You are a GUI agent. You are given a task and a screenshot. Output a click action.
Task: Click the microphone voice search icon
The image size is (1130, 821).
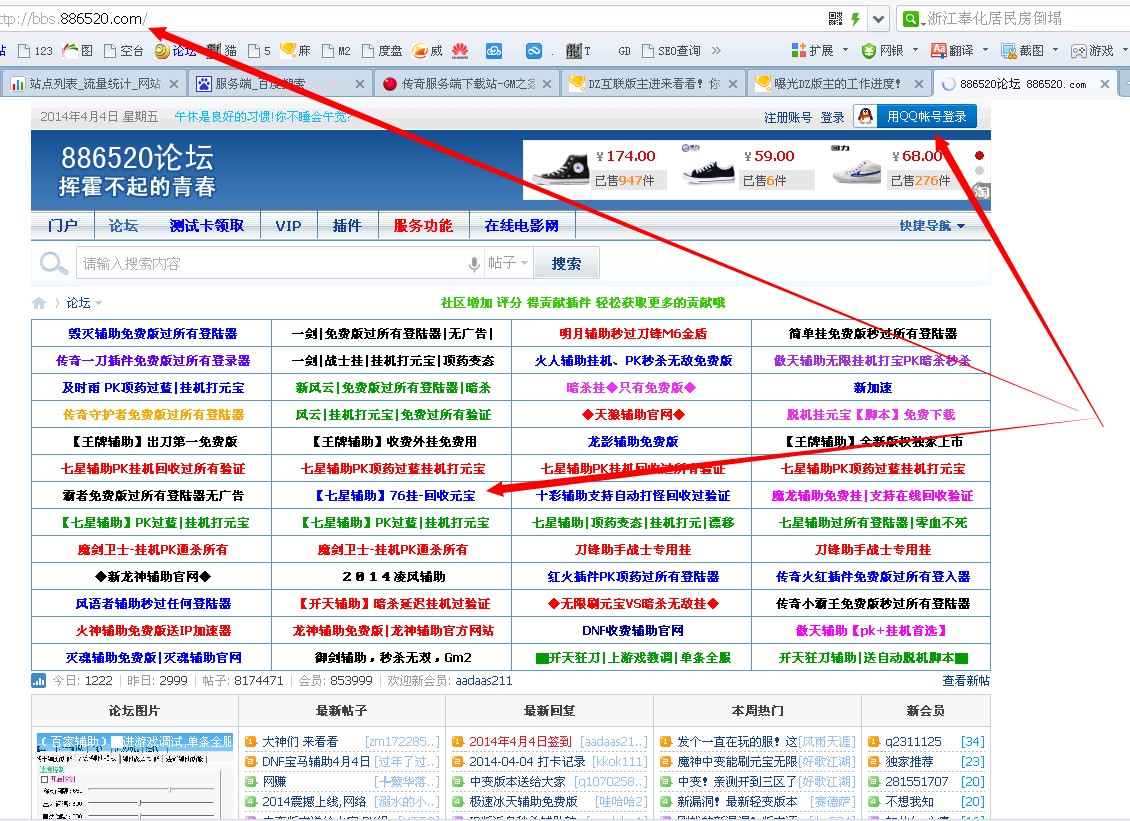474,264
